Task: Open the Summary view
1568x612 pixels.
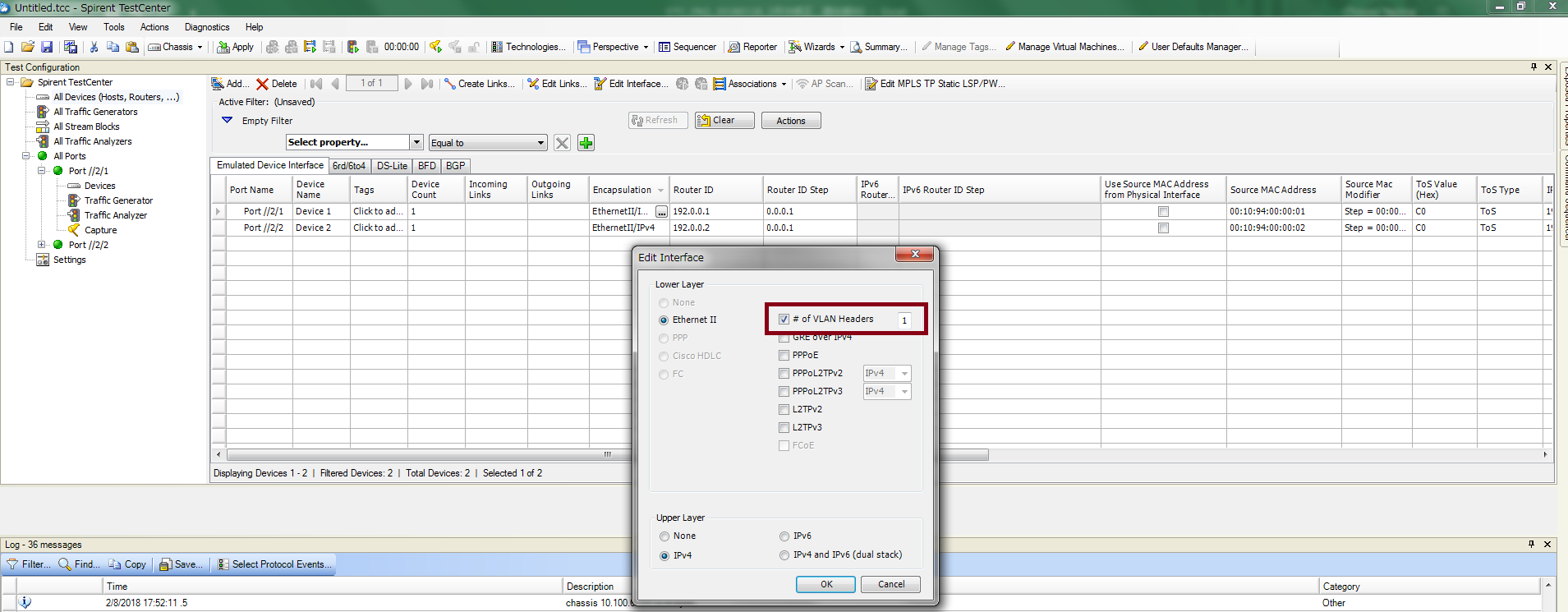Action: (879, 47)
